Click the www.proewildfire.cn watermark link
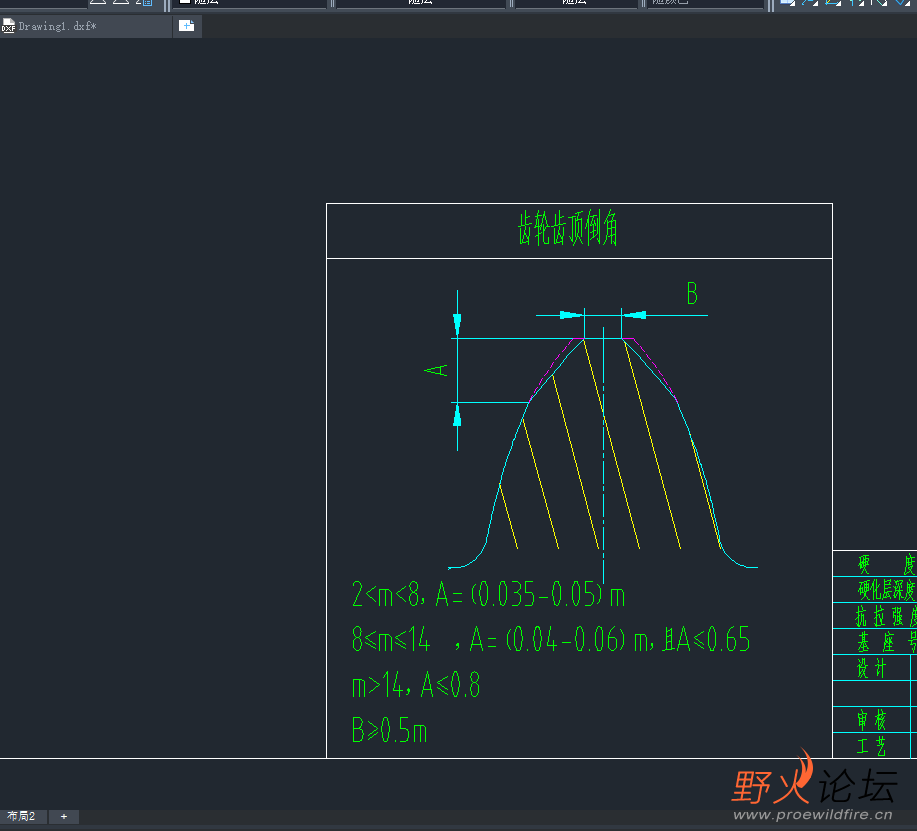 (x=813, y=815)
